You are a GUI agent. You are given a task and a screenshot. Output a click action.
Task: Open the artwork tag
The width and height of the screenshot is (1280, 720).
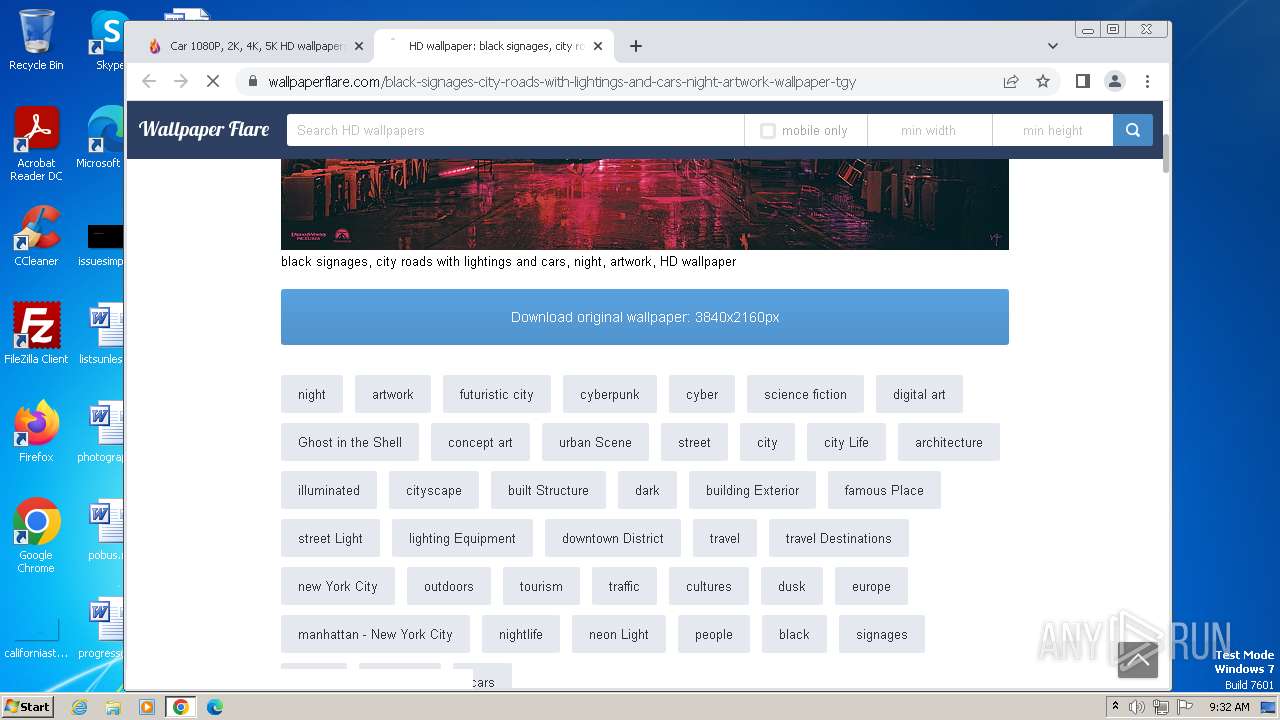(x=393, y=394)
